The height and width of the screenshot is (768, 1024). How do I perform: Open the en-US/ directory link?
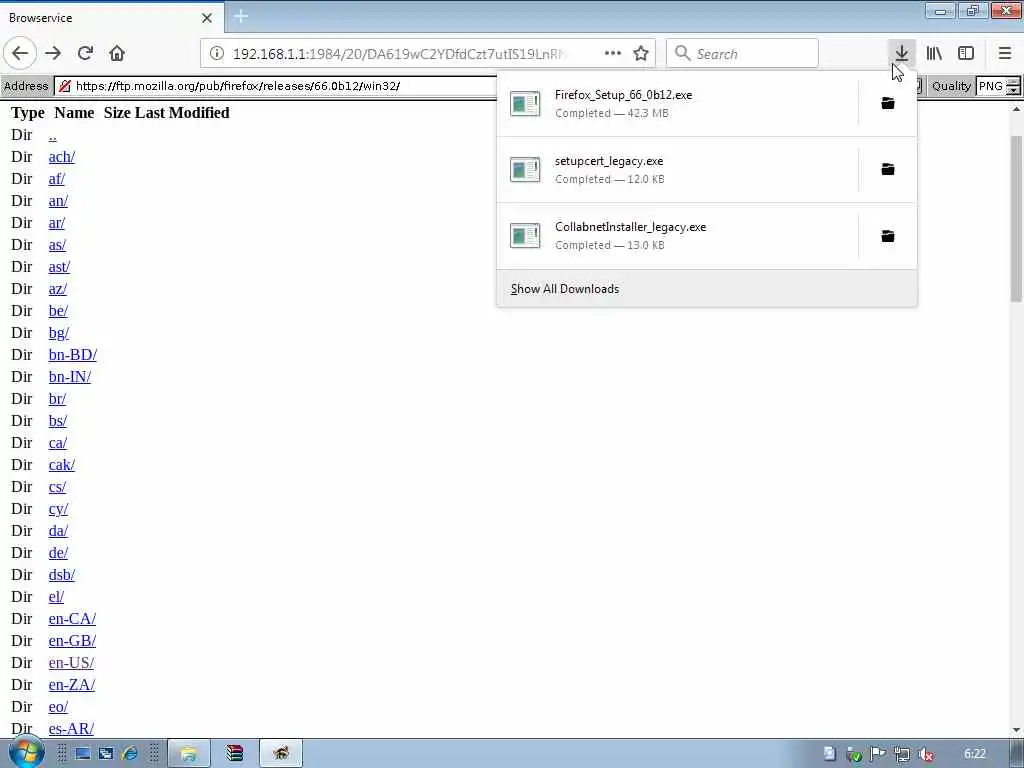tap(71, 663)
